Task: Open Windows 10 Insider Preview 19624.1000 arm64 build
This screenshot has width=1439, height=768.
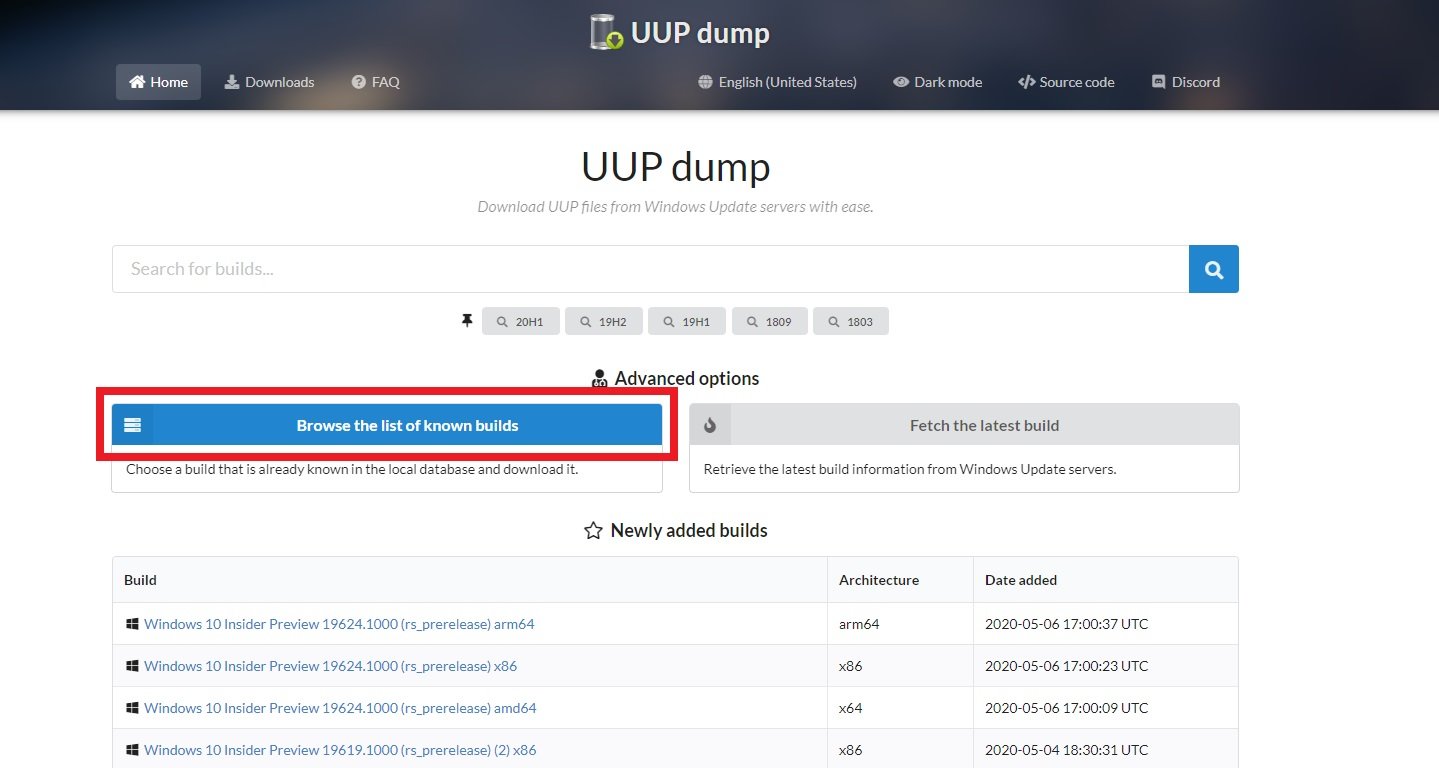Action: pyautogui.click(x=339, y=624)
